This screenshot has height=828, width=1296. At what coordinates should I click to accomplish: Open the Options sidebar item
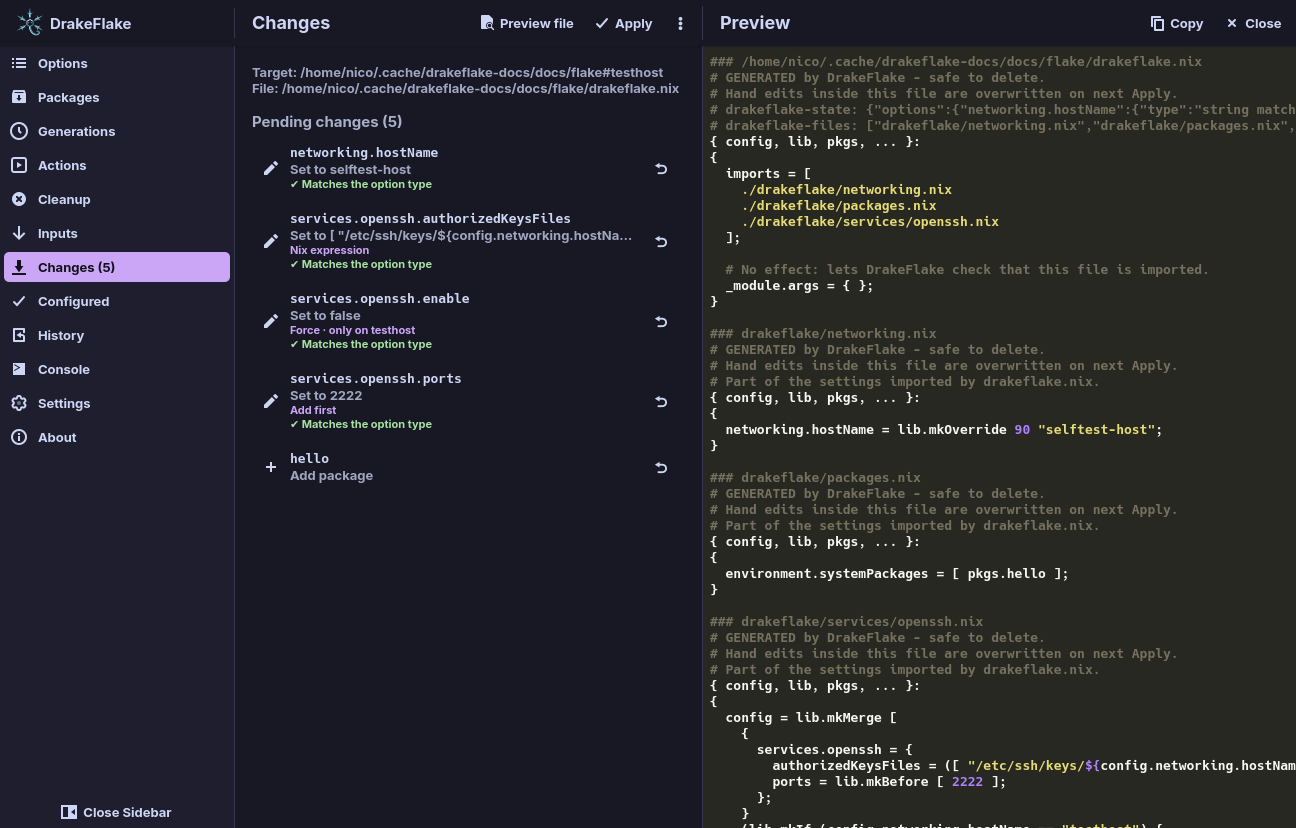(117, 63)
